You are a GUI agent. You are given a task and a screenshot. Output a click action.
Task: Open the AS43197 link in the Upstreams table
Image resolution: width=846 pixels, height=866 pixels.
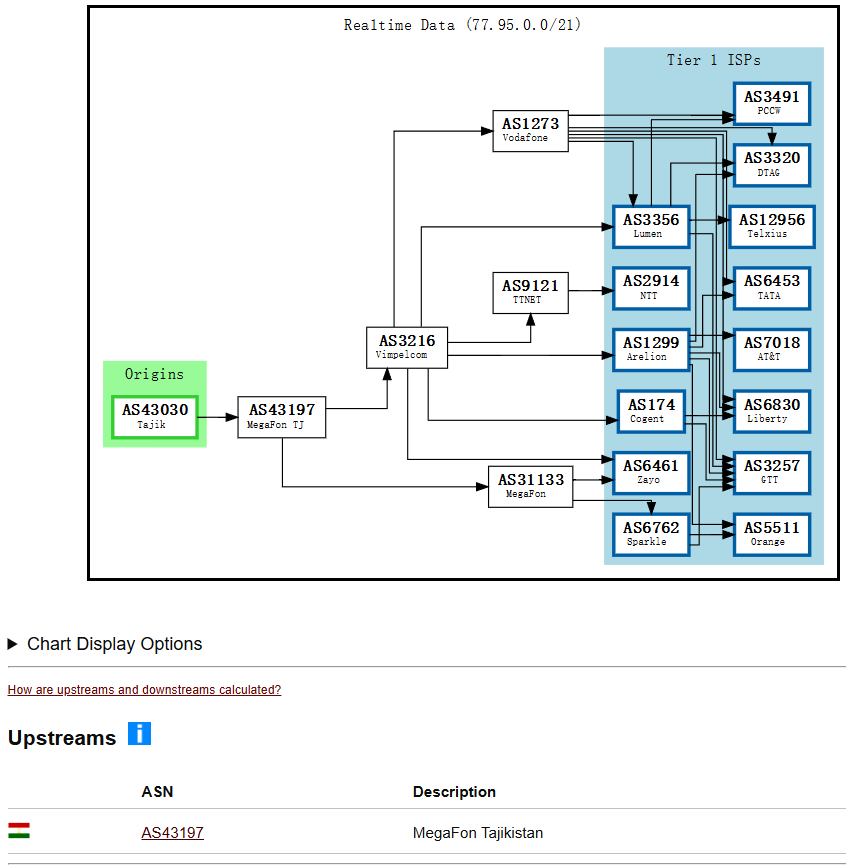[x=172, y=832]
